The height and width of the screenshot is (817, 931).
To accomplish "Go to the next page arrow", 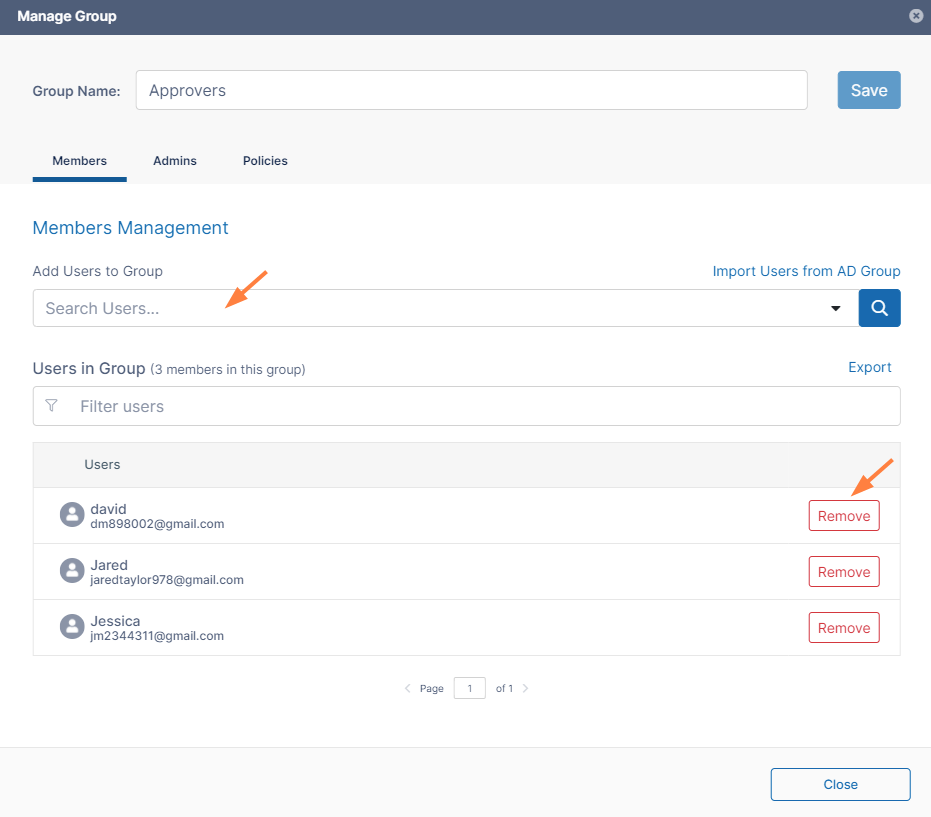I will pos(526,689).
